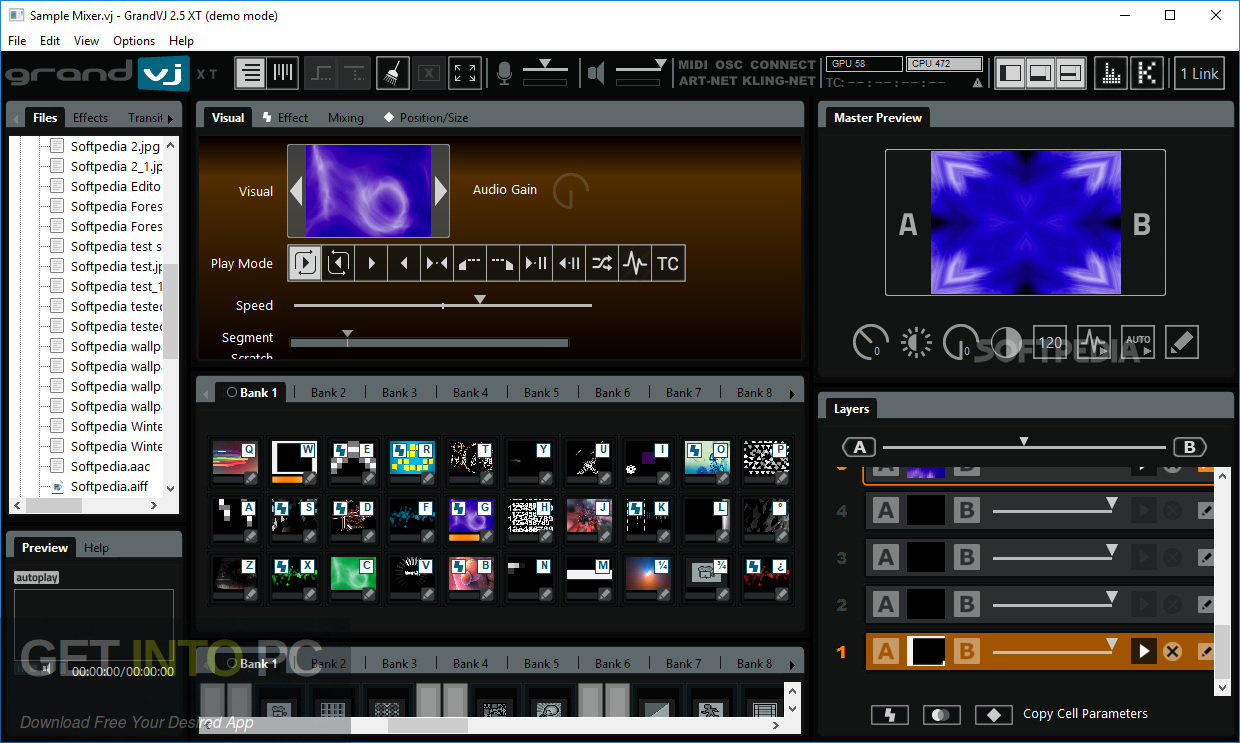Click the 1 Link button
1240x743 pixels.
[x=1199, y=73]
